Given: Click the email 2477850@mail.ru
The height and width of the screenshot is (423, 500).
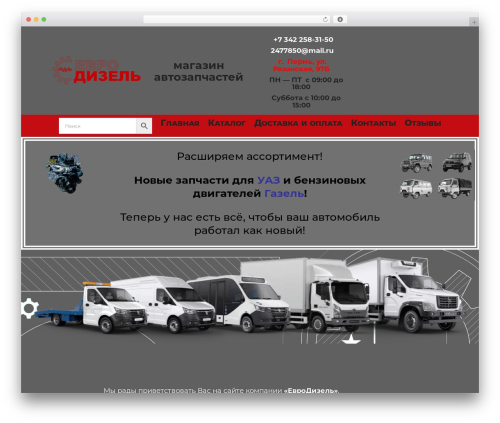Looking at the screenshot, I should [302, 50].
